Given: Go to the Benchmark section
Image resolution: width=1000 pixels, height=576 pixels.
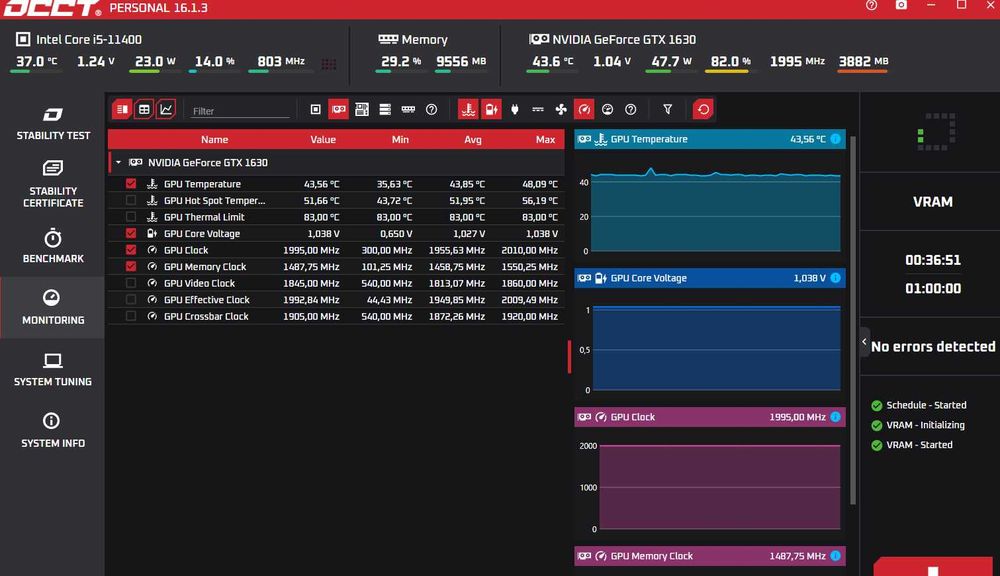Looking at the screenshot, I should point(53,246).
